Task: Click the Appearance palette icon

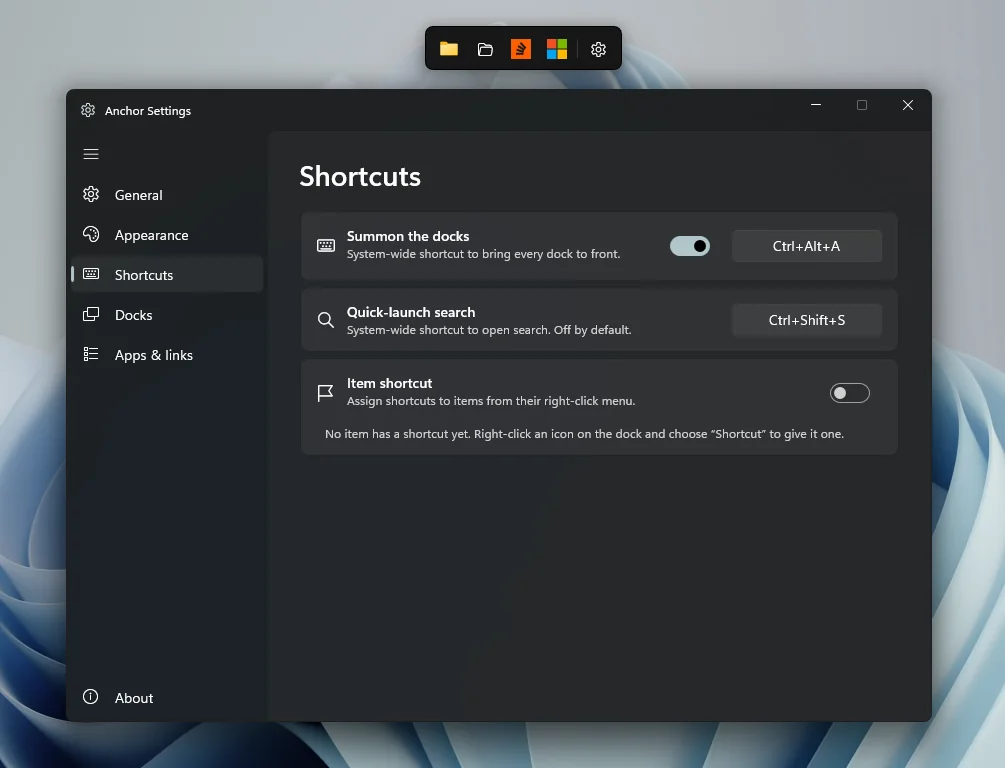Action: click(91, 235)
